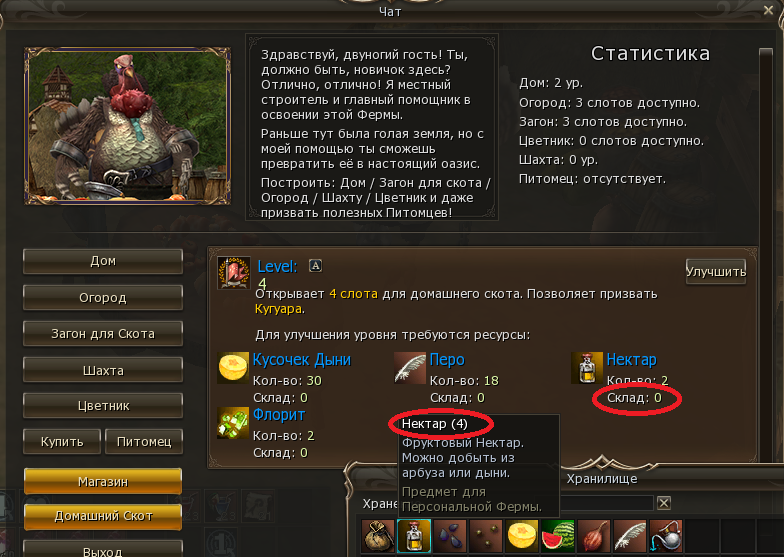Viewport: 784px width, 557px height.
Task: Select the watering flask item in storage
Action: coord(666,536)
